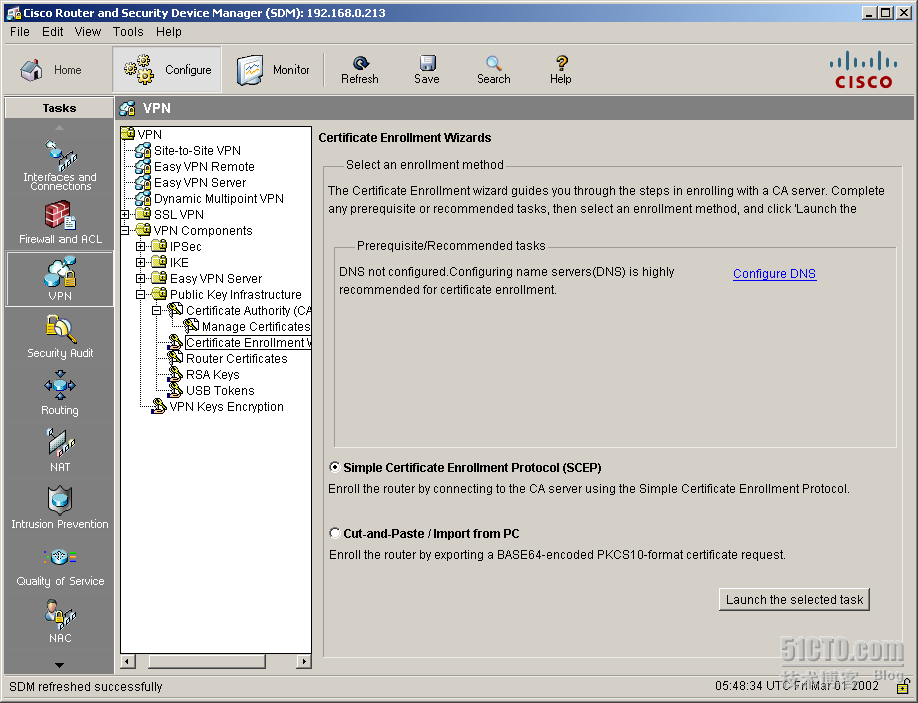Select Site-to-Site VPN tree node

[197, 150]
